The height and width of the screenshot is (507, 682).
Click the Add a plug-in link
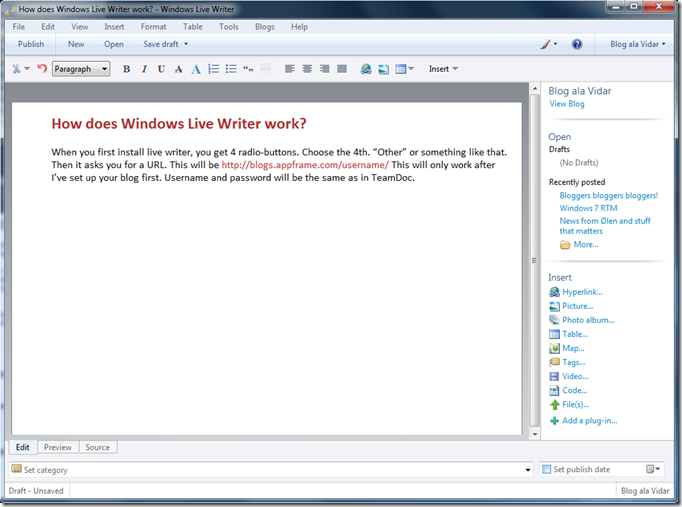tap(589, 421)
